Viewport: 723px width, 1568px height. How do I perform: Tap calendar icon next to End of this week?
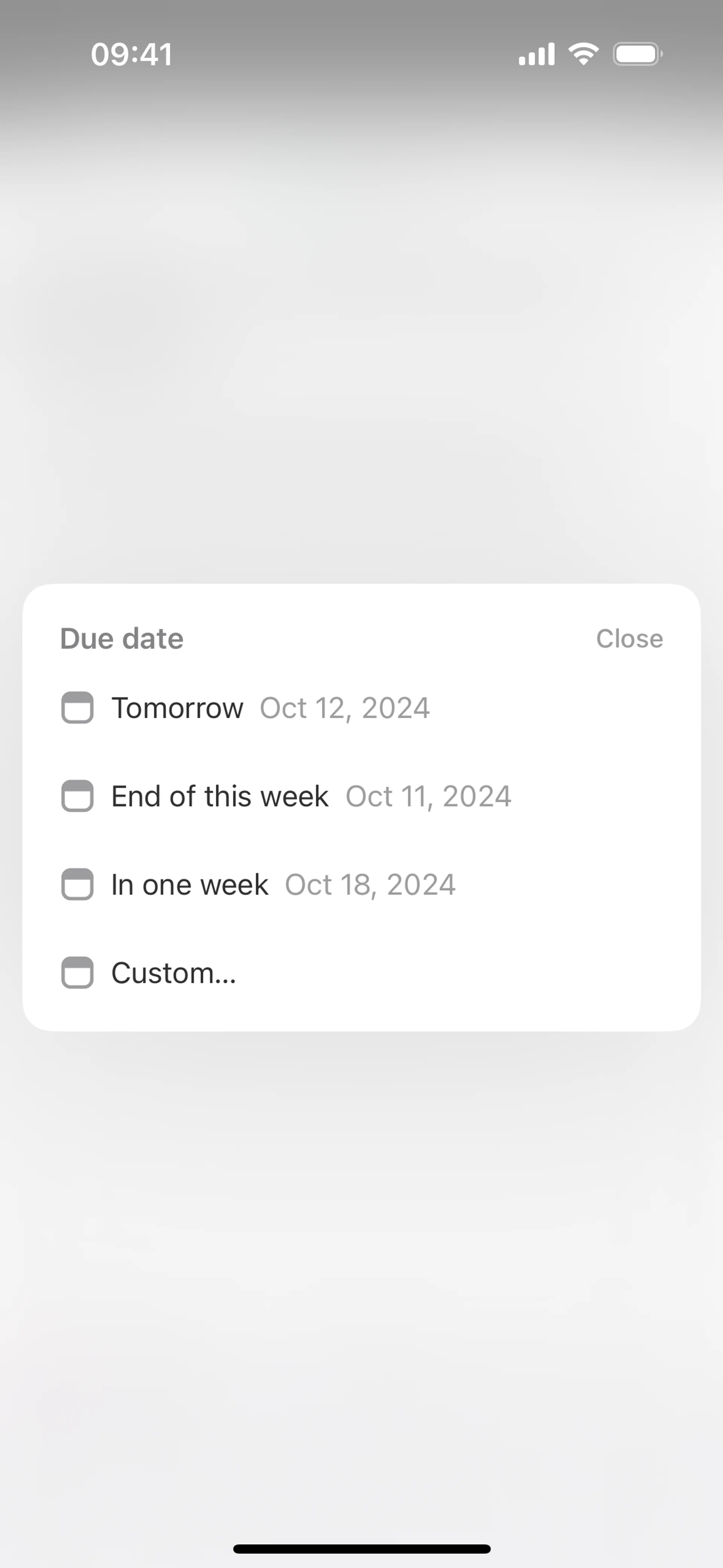coord(77,796)
